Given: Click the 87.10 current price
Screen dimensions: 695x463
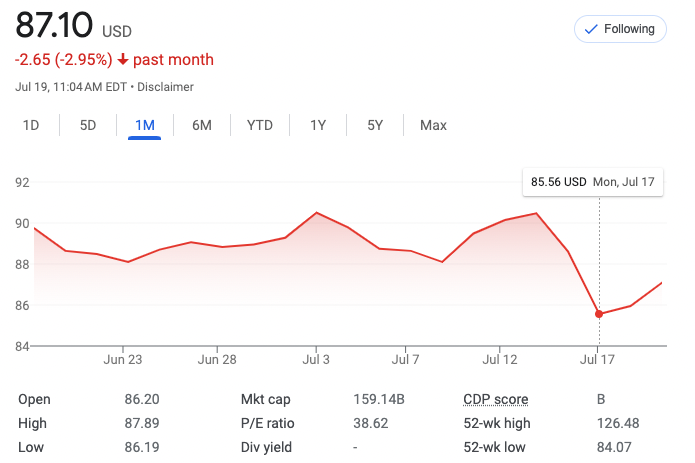Looking at the screenshot, I should (53, 24).
